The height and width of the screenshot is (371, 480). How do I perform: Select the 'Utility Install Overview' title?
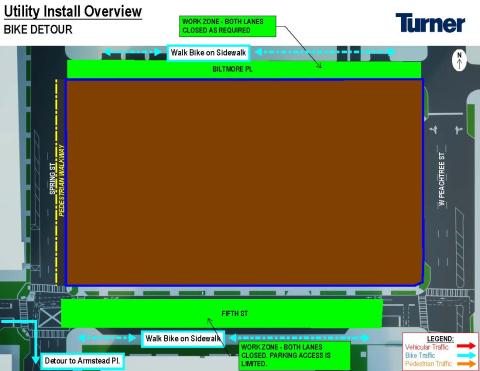tap(73, 11)
